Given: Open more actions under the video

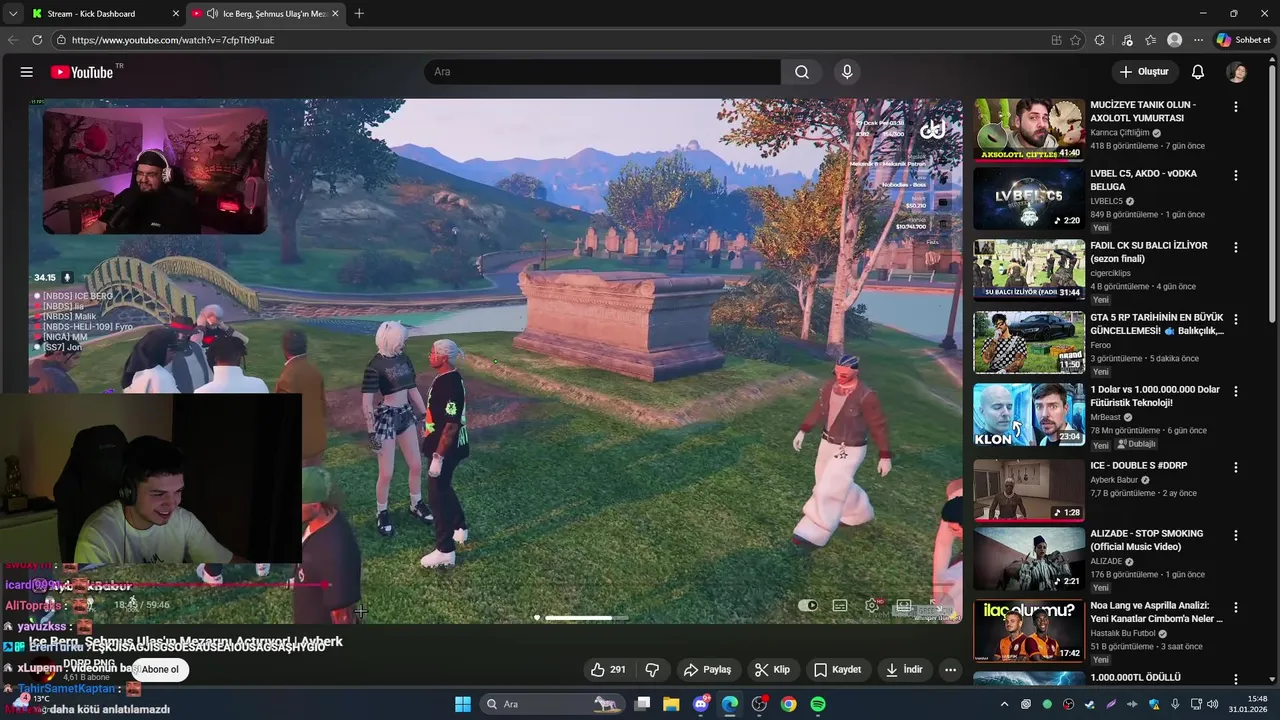Looking at the screenshot, I should pyautogui.click(x=951, y=670).
